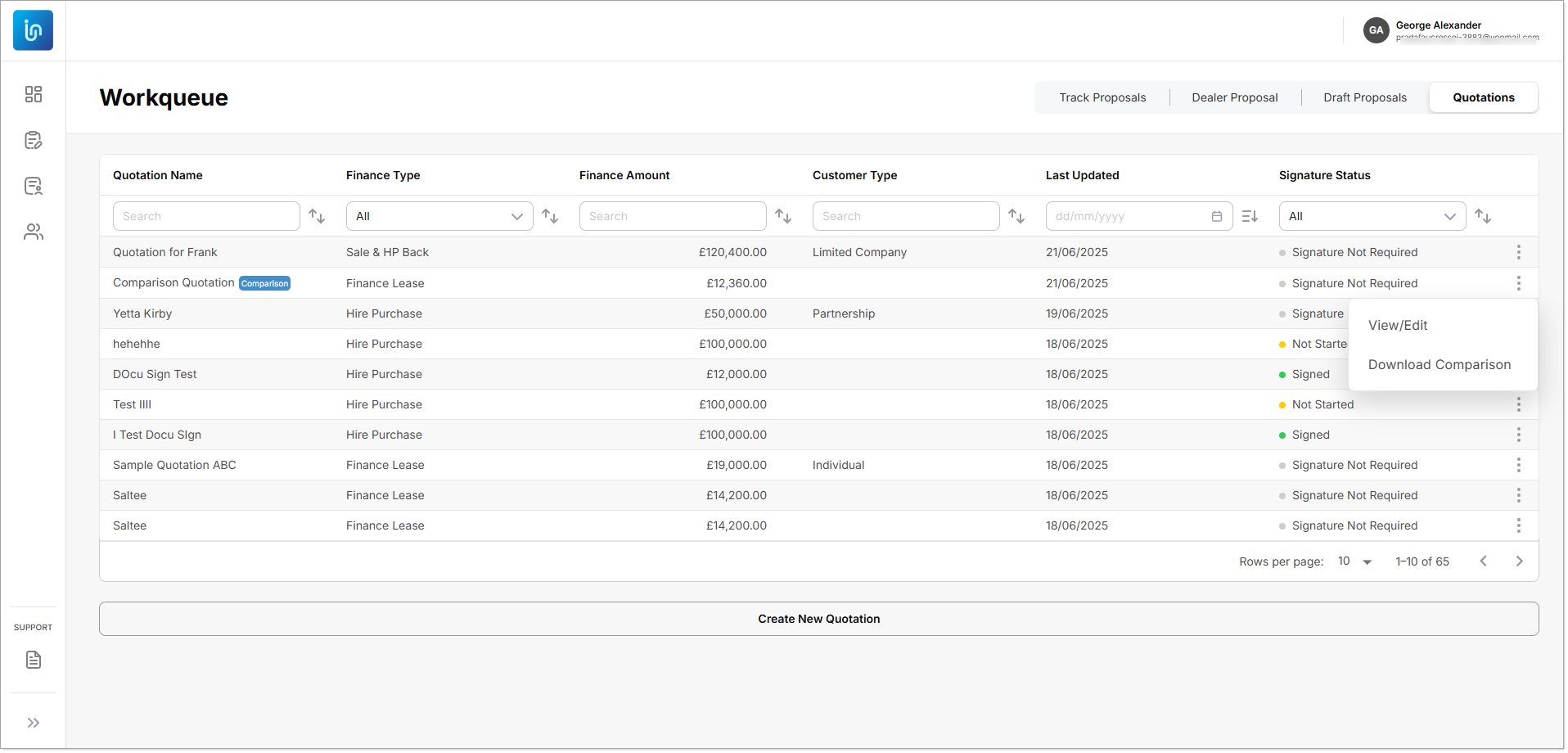Viewport: 1568px width, 753px height.
Task: Click the Customer Type search field
Action: point(906,216)
